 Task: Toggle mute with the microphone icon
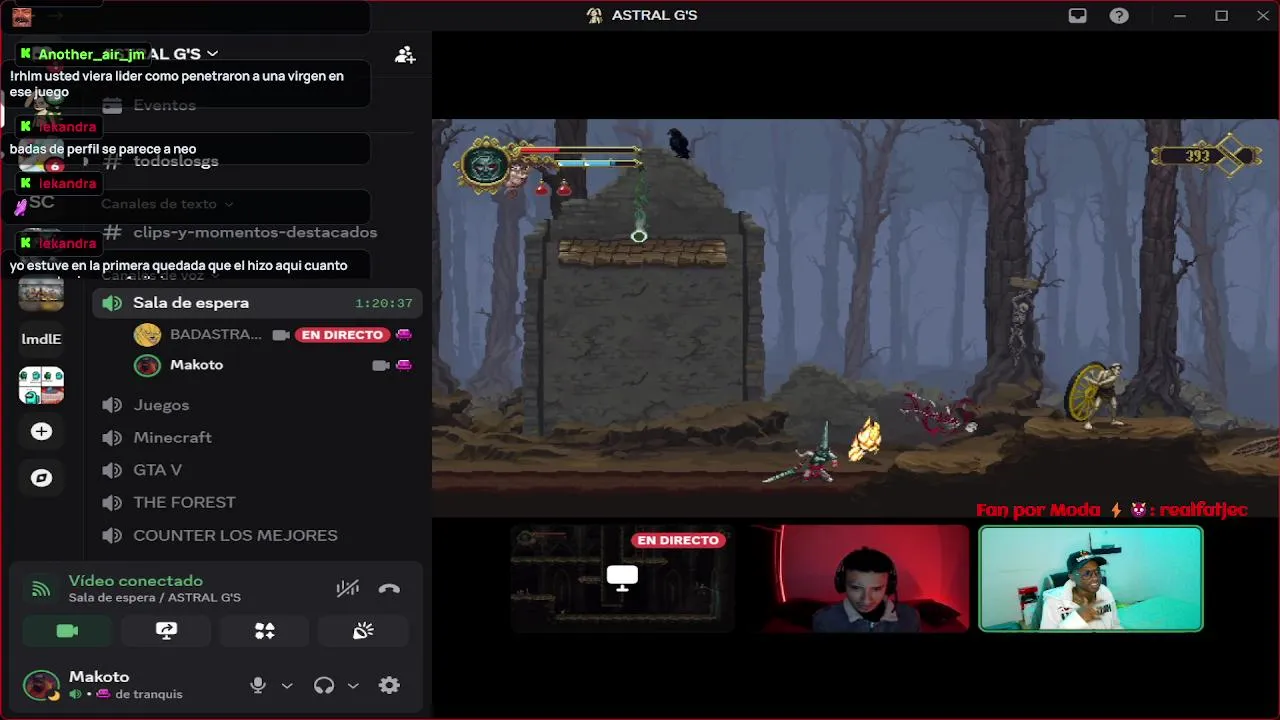pos(258,685)
